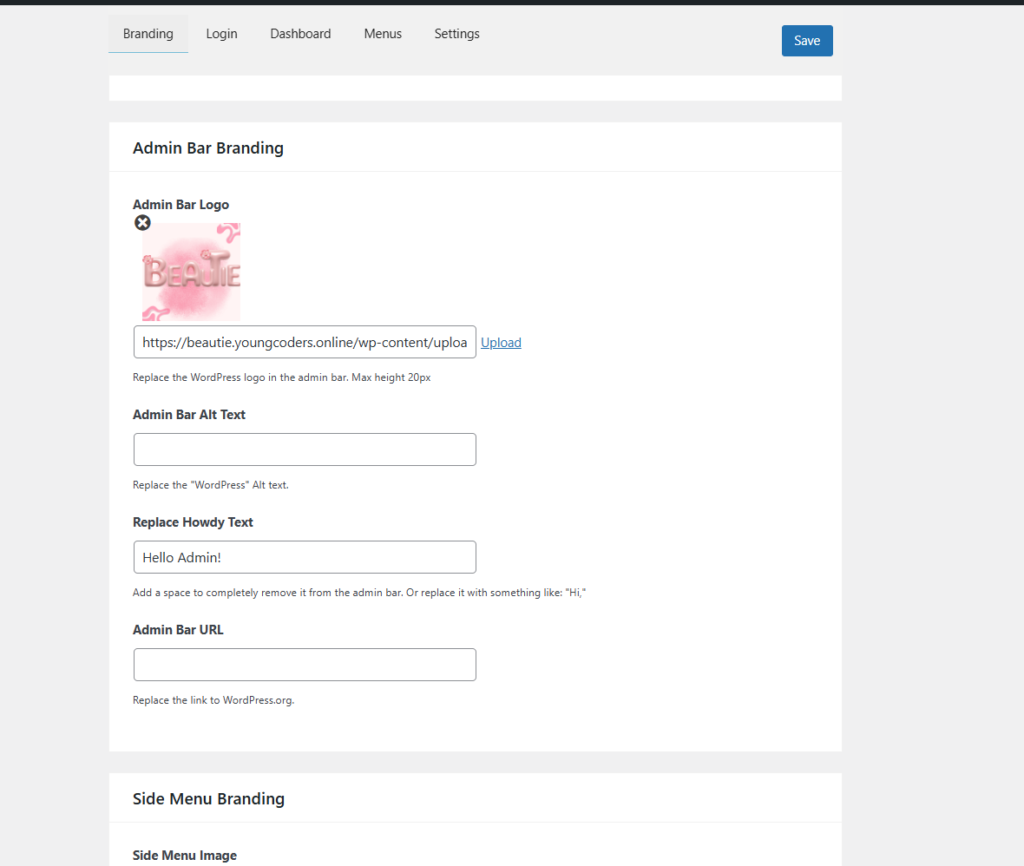This screenshot has height=866, width=1024.
Task: Click the Admin Bar Alt Text label
Action: tap(189, 415)
